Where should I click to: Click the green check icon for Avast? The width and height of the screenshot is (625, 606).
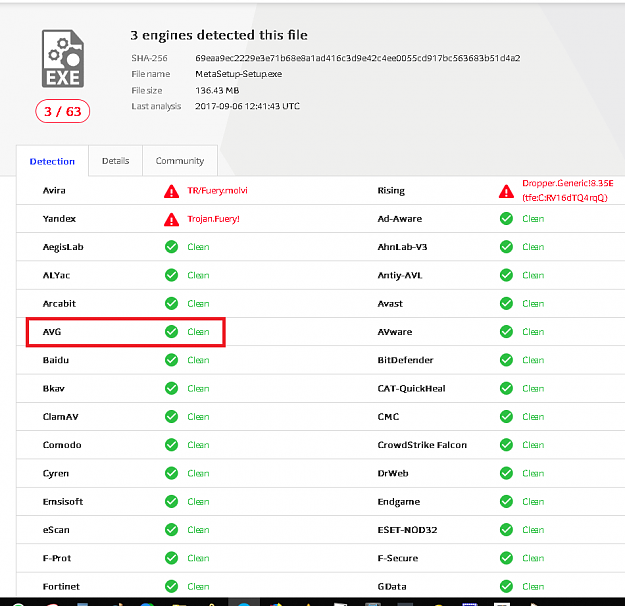tap(506, 303)
